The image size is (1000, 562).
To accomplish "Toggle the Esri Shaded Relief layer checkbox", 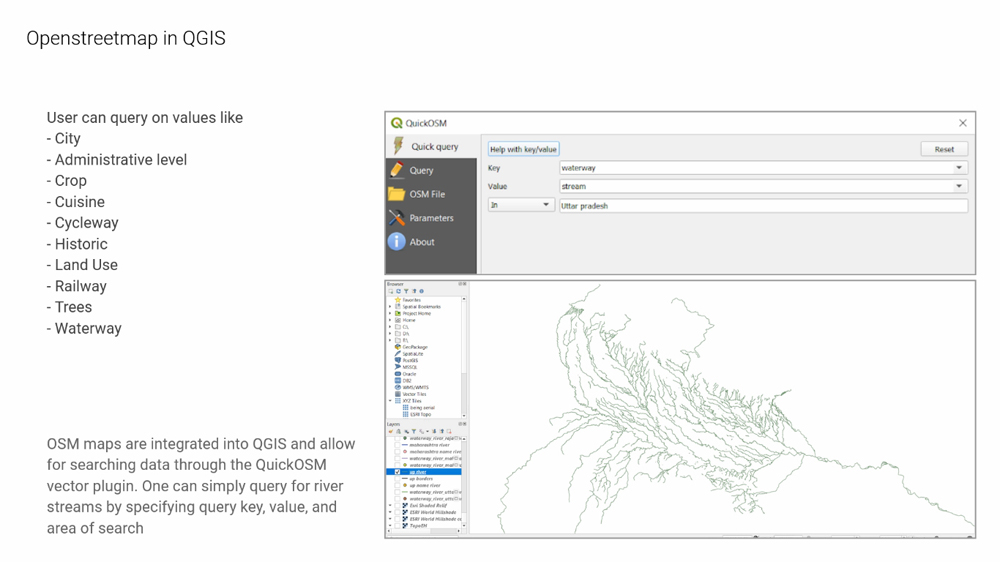I will (398, 506).
